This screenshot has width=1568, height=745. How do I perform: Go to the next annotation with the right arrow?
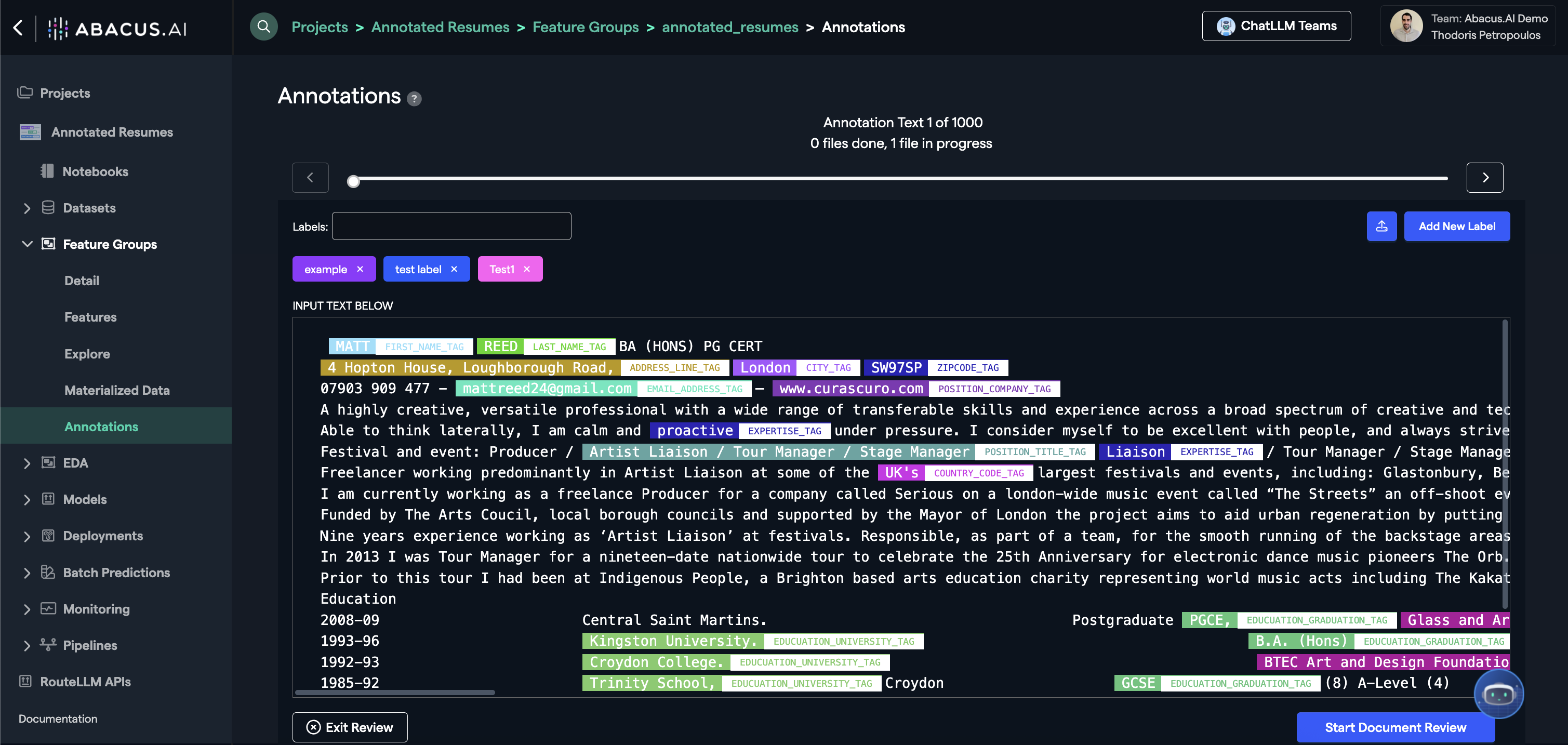pyautogui.click(x=1484, y=178)
